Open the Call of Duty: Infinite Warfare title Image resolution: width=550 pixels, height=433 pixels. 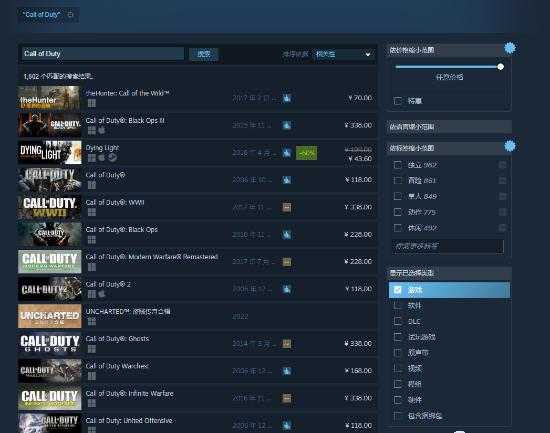tap(129, 393)
